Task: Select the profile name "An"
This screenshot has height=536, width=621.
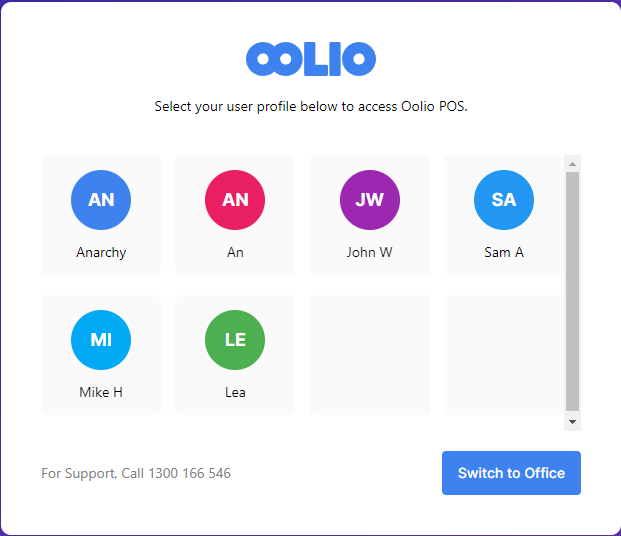Action: click(235, 253)
